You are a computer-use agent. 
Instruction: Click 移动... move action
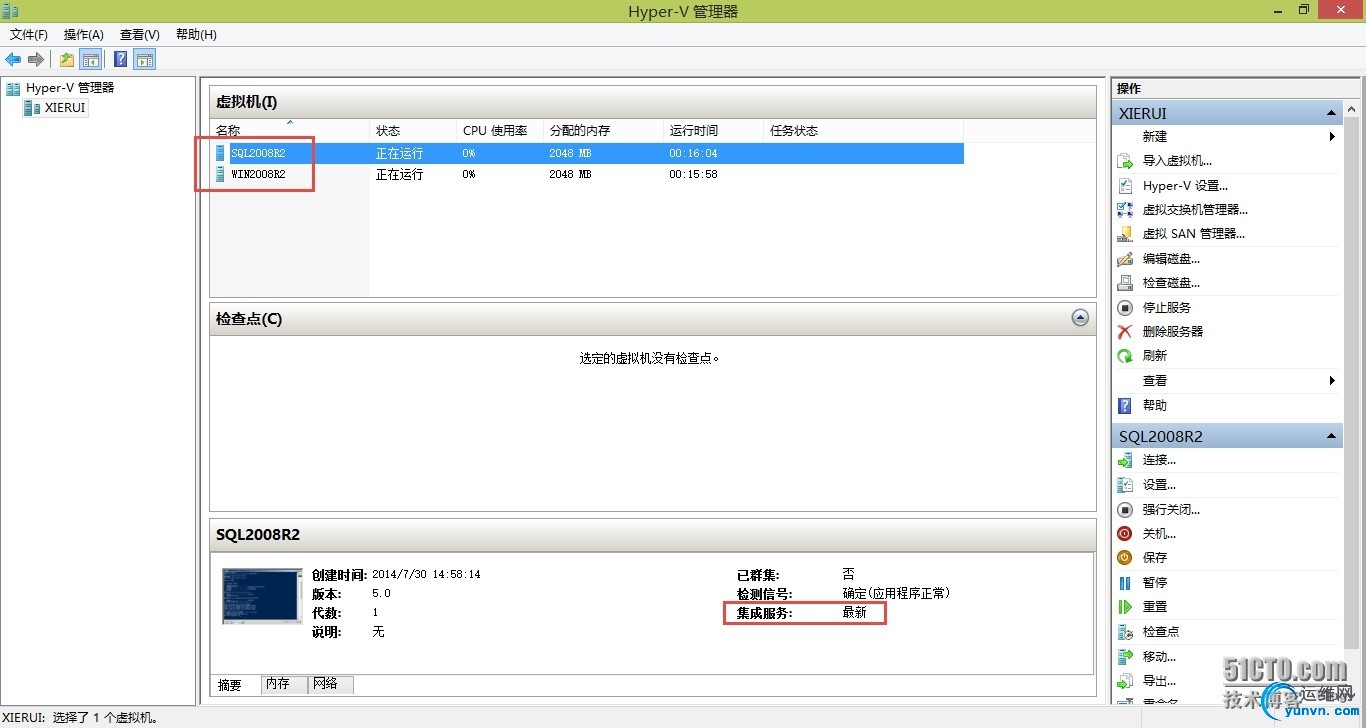coord(1159,656)
